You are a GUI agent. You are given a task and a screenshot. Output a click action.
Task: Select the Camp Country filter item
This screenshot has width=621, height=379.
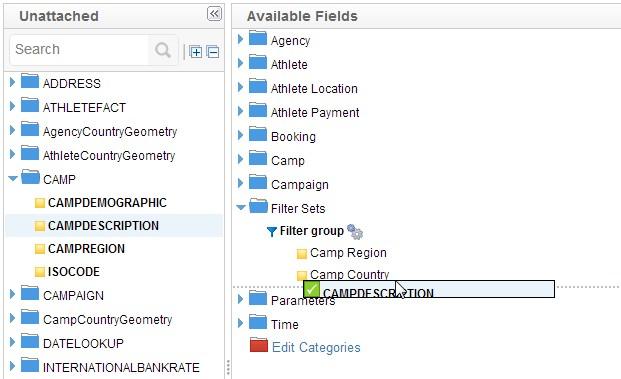tap(350, 274)
